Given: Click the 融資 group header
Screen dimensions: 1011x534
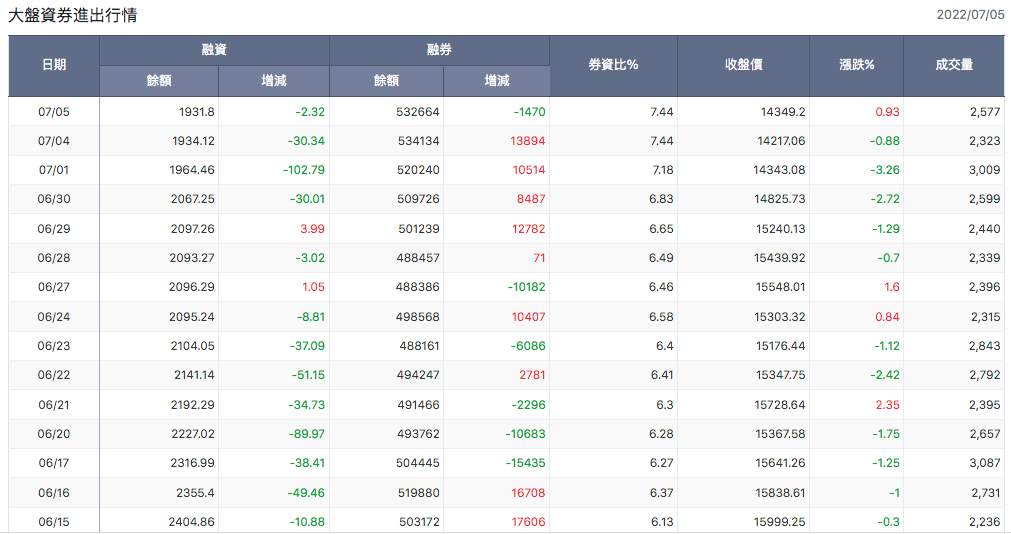Looking at the screenshot, I should pos(214,50).
